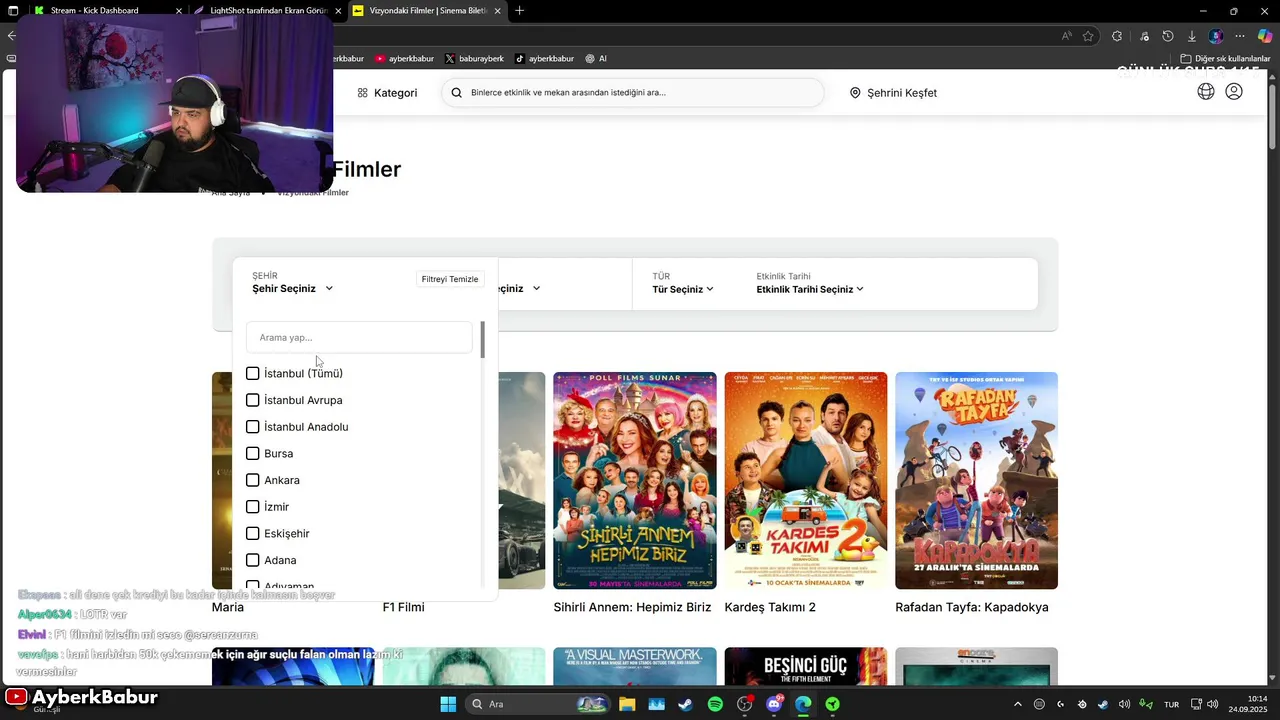Click the location pin by Şehrini Keşfet
The image size is (1280, 720).
click(855, 93)
